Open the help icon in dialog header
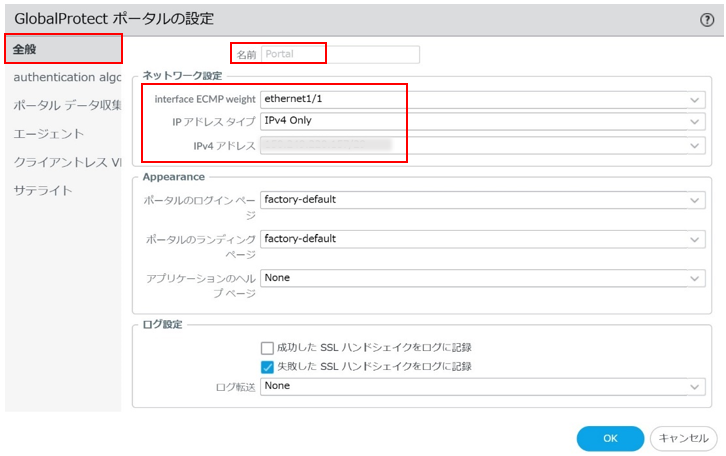Image resolution: width=726 pixels, height=456 pixels. (x=707, y=19)
